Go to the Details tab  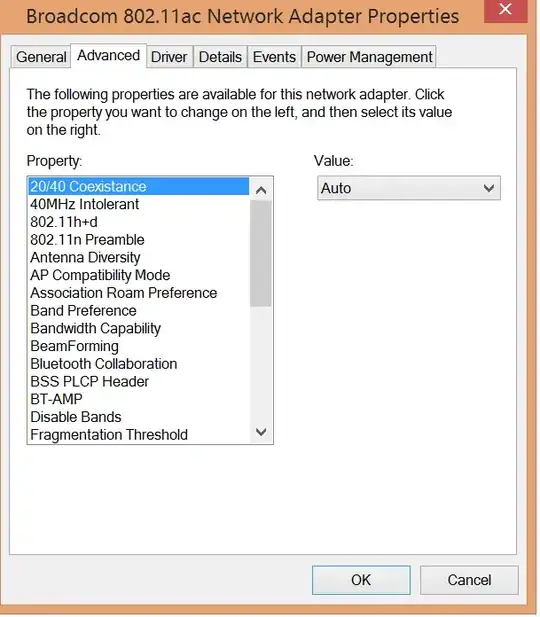[x=220, y=57]
